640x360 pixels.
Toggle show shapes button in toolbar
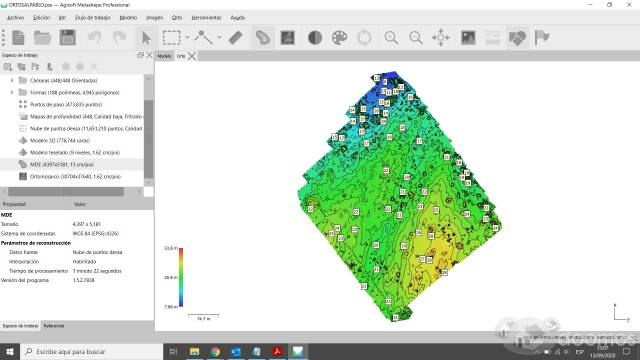517,38
